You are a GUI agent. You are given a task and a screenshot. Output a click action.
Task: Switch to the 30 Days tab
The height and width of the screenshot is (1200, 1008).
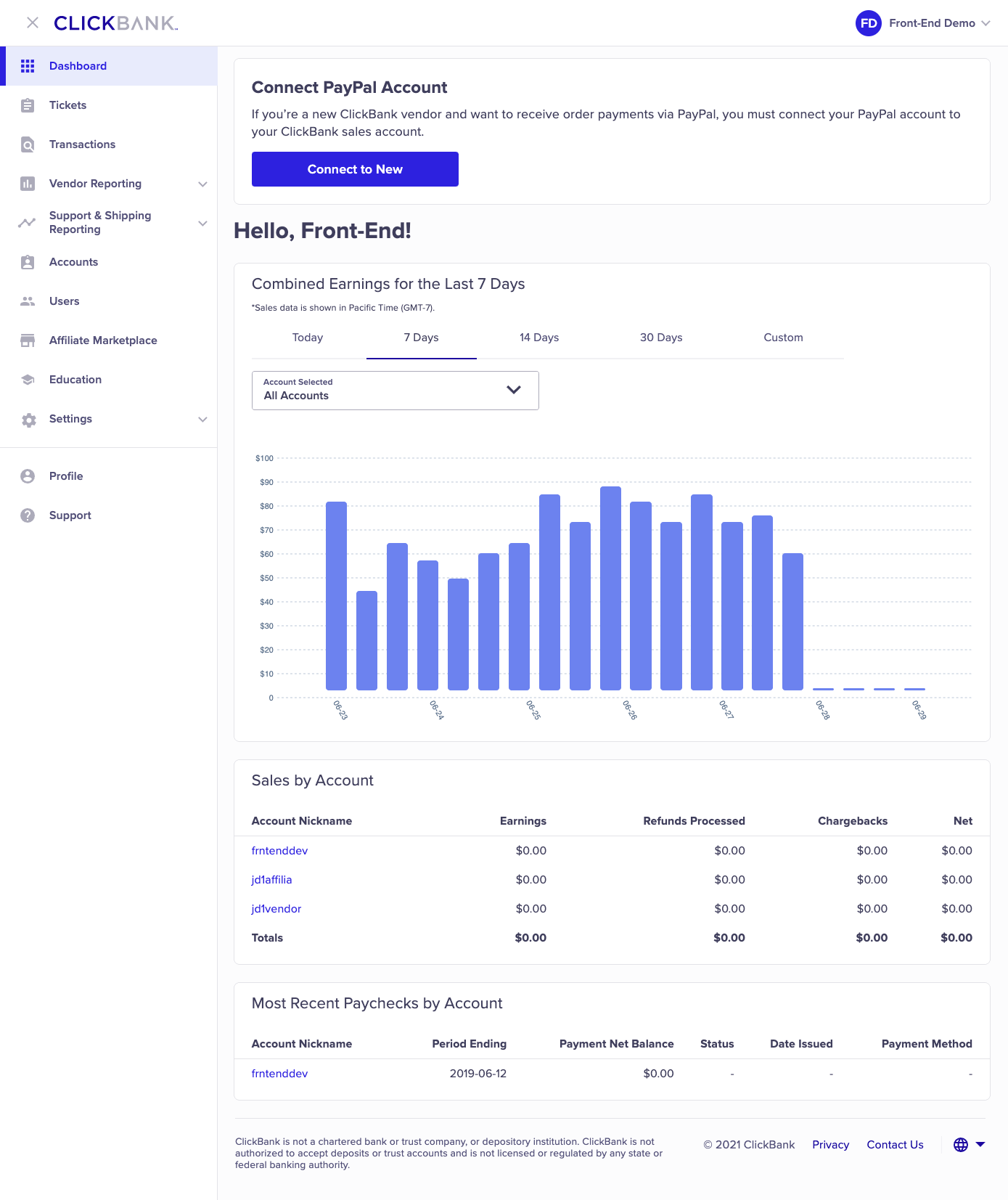point(661,338)
